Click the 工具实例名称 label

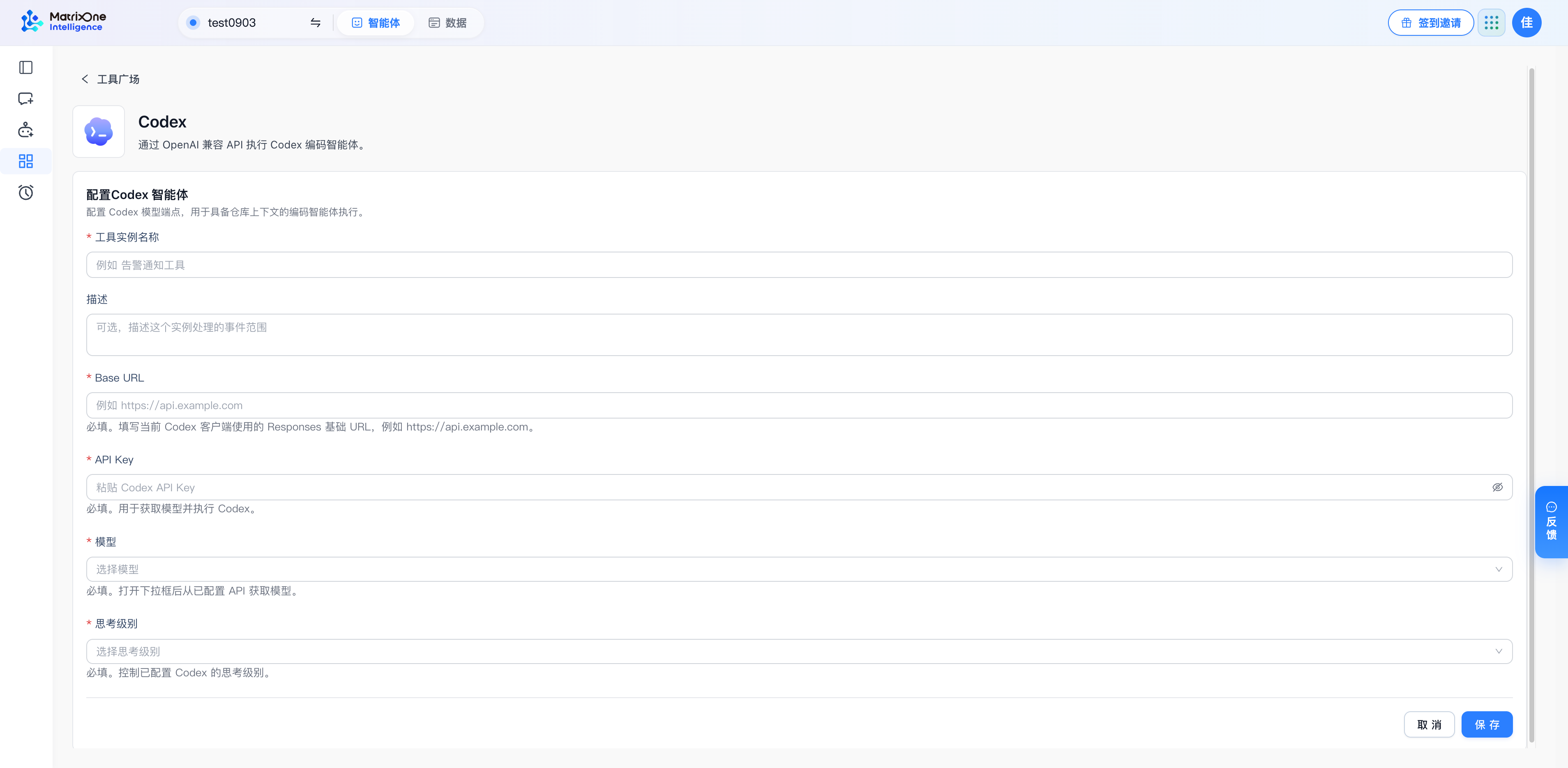click(x=127, y=238)
